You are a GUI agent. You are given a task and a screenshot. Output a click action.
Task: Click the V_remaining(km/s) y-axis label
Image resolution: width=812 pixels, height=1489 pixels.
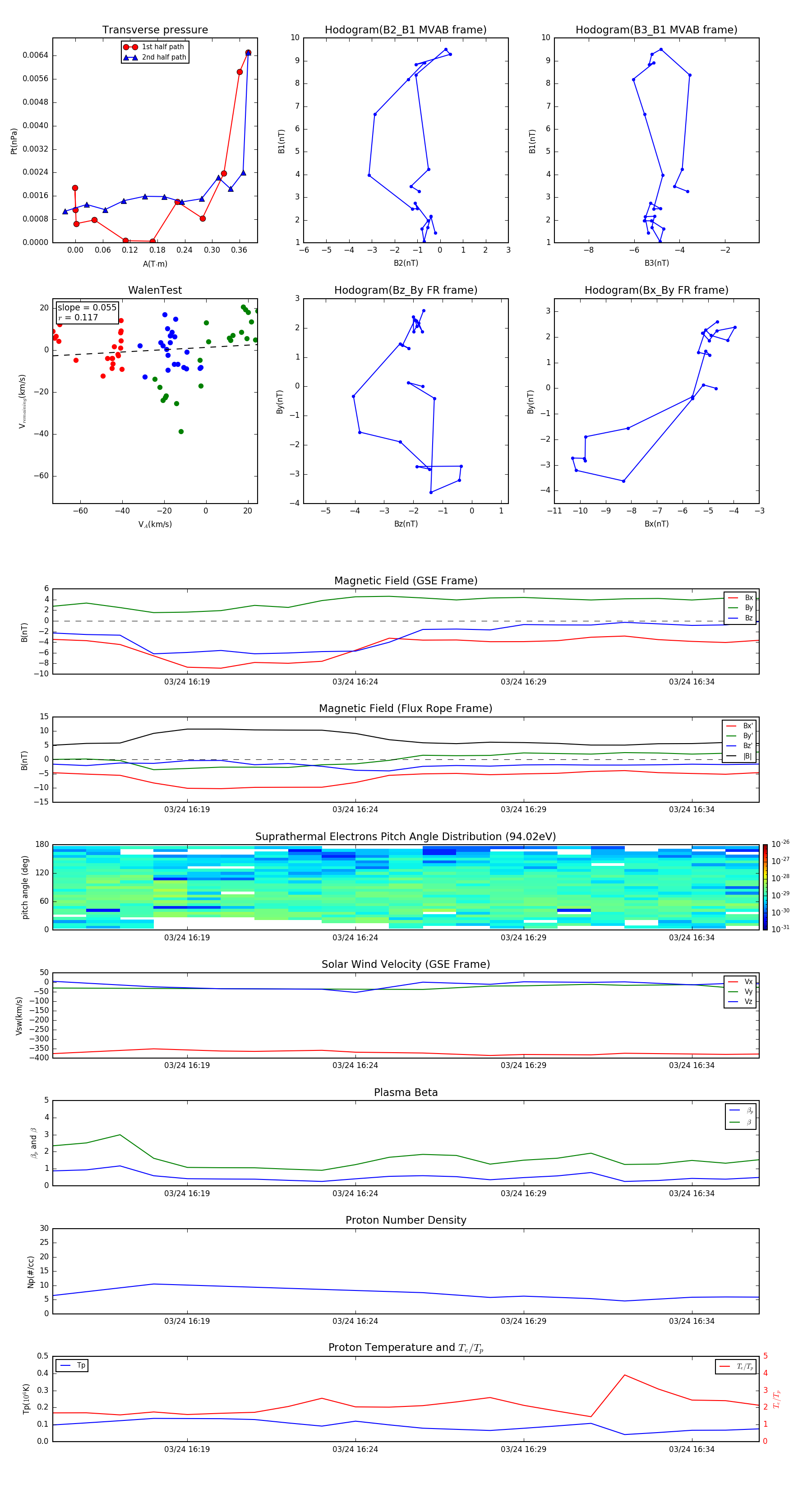[x=23, y=401]
